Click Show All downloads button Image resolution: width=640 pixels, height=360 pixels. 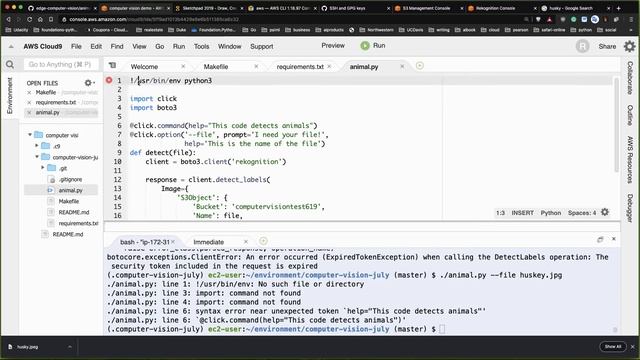coord(613,347)
